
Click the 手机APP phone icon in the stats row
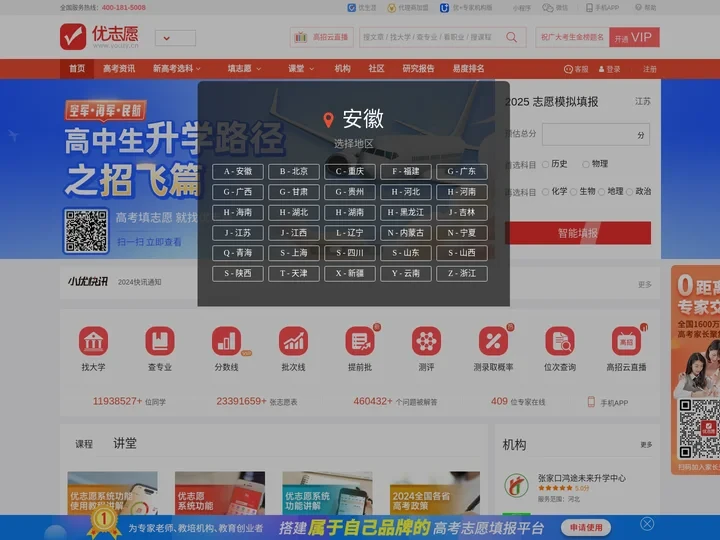click(591, 402)
